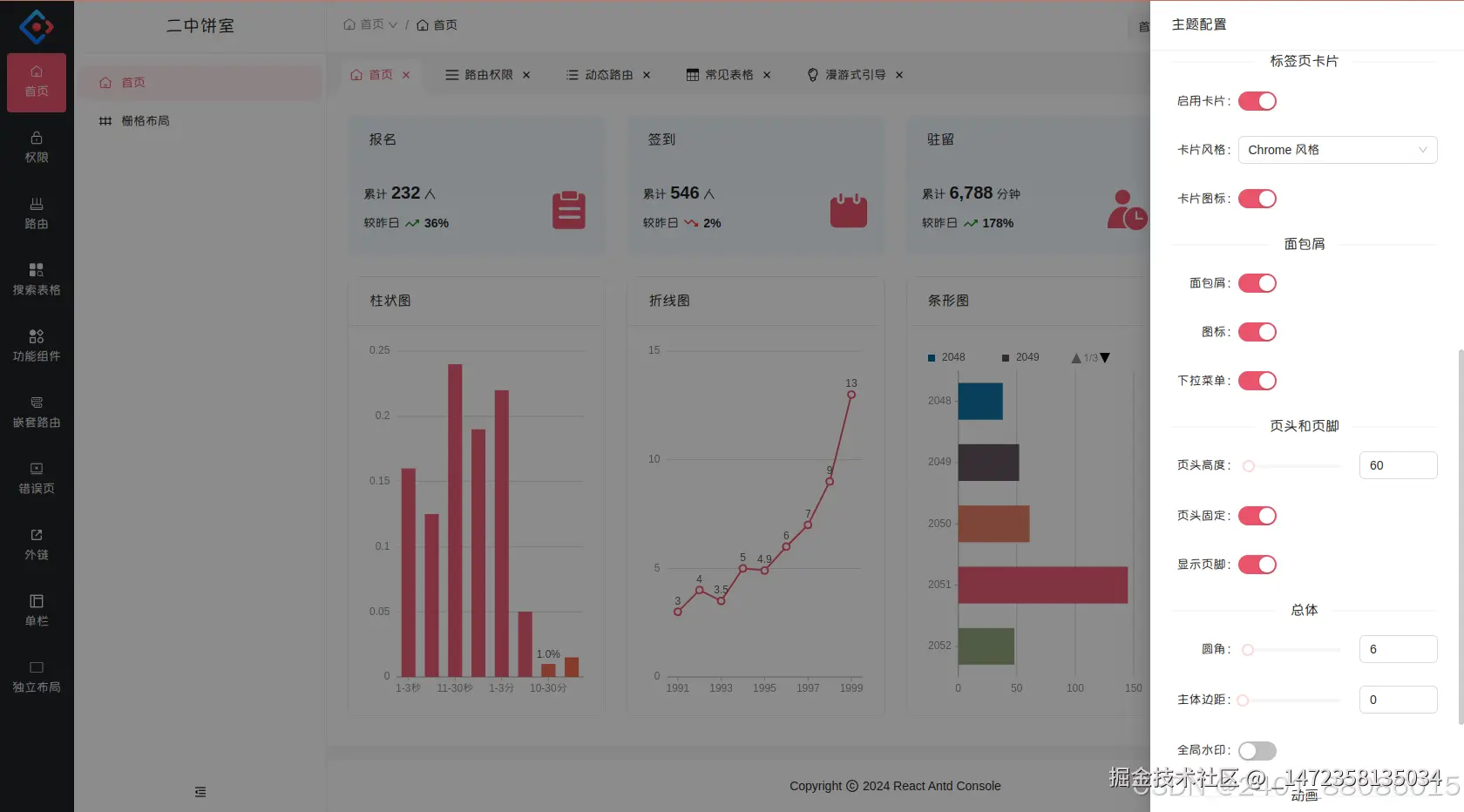
Task: Click the 6,788 value in 驻留 card
Action: click(x=971, y=193)
